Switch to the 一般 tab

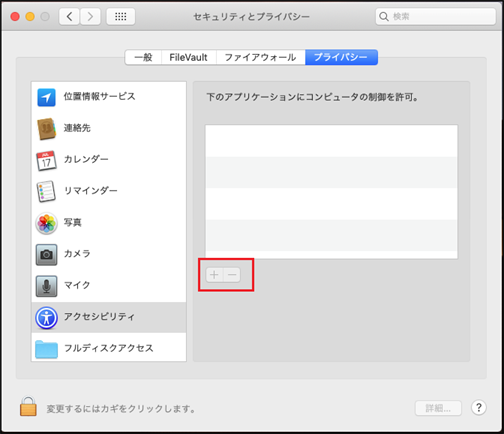point(143,57)
